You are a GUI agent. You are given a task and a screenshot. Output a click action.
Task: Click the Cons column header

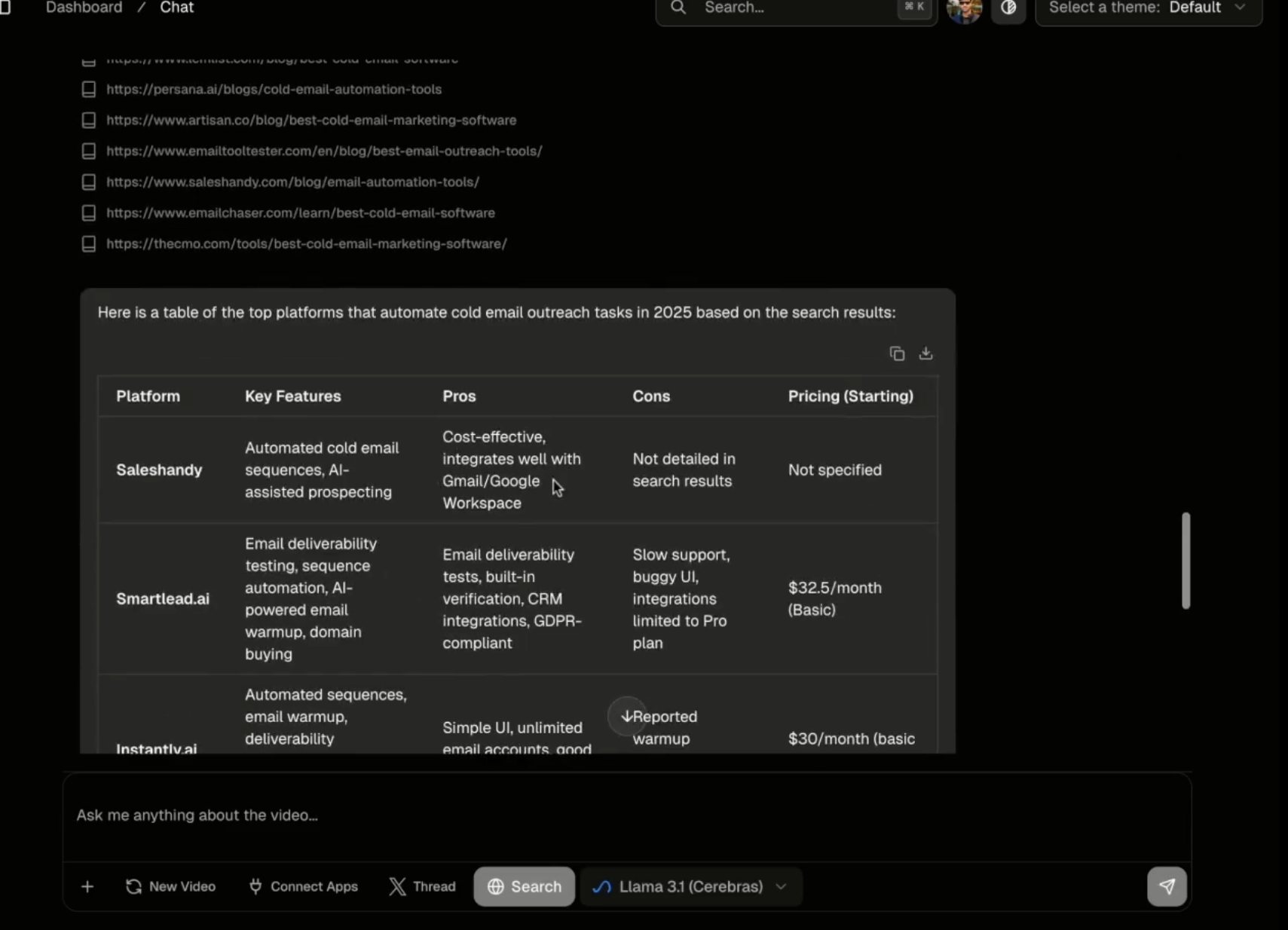click(651, 396)
